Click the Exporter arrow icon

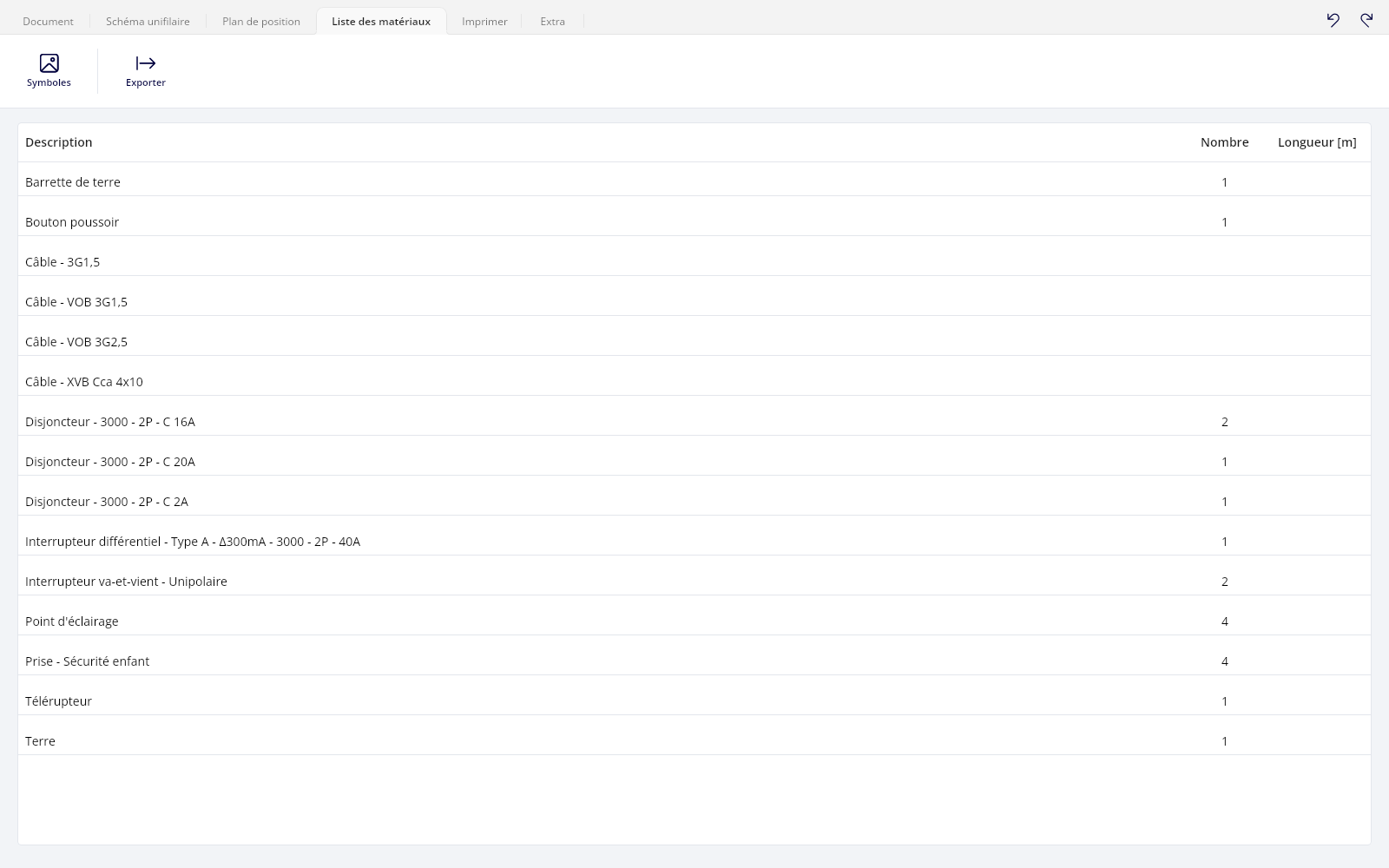(146, 63)
